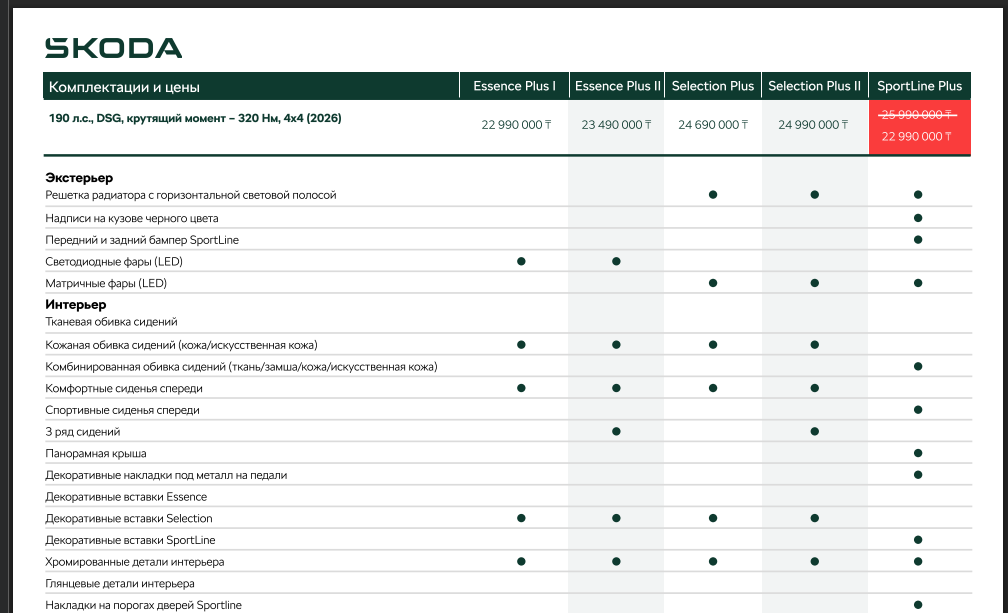Screen dimensions: 1008x613
Task: Click the price 23 490 000 ₸
Action: [x=616, y=125]
